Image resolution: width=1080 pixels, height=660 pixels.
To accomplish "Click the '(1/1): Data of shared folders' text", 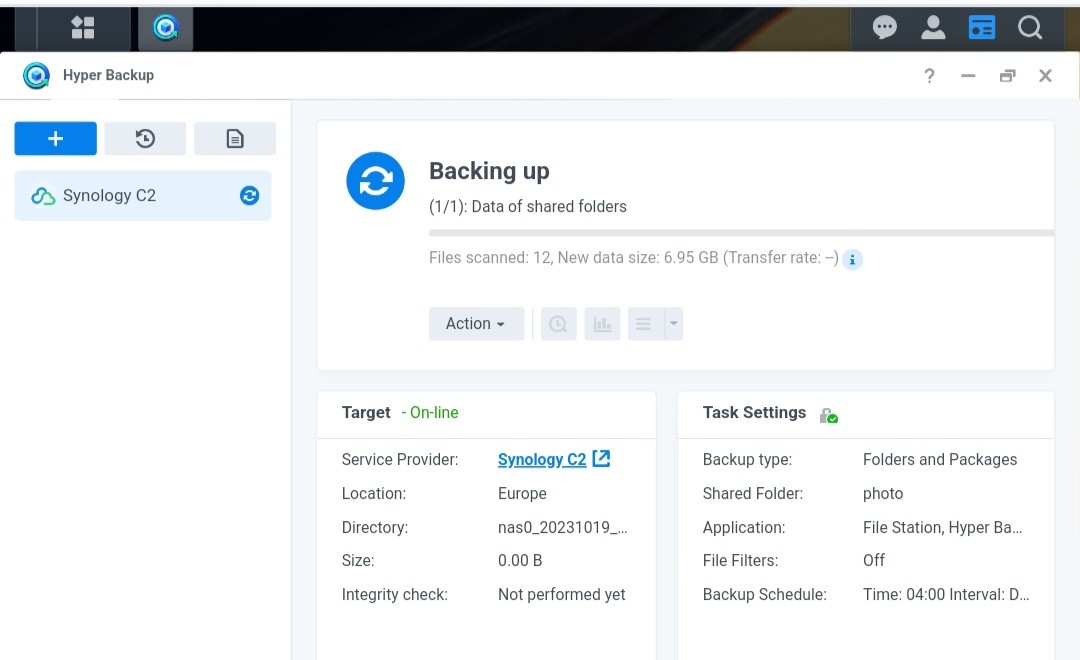I will pos(528,207).
